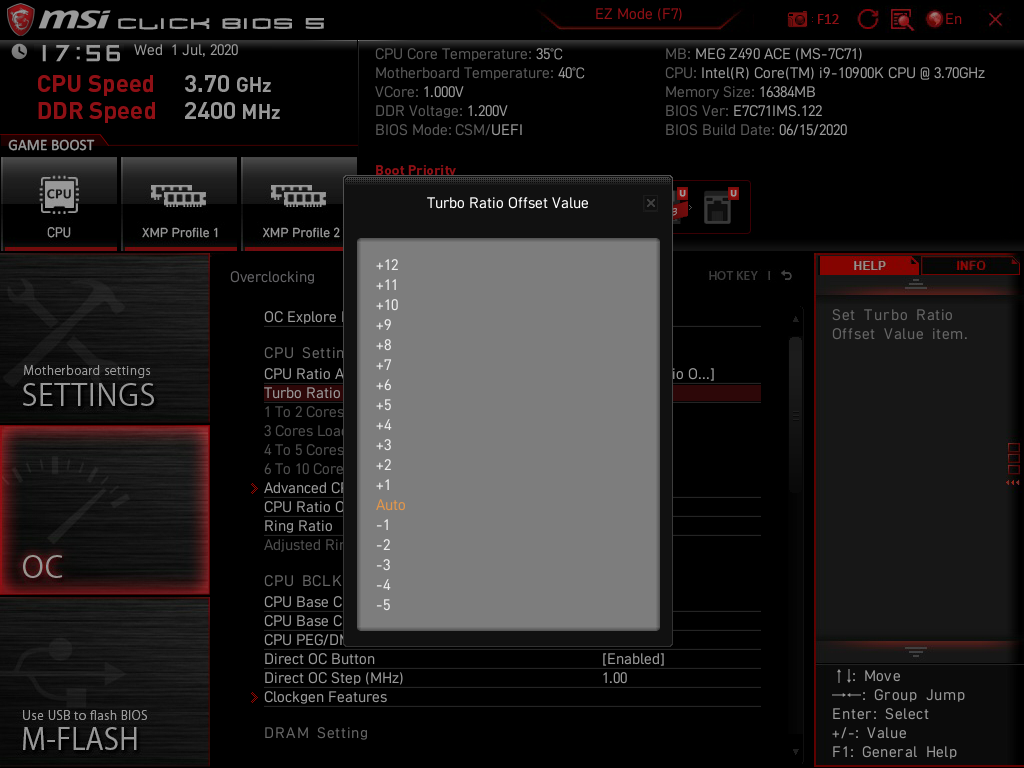The width and height of the screenshot is (1024, 768).
Task: Take a BIOS screenshot with the camera icon
Action: click(798, 18)
